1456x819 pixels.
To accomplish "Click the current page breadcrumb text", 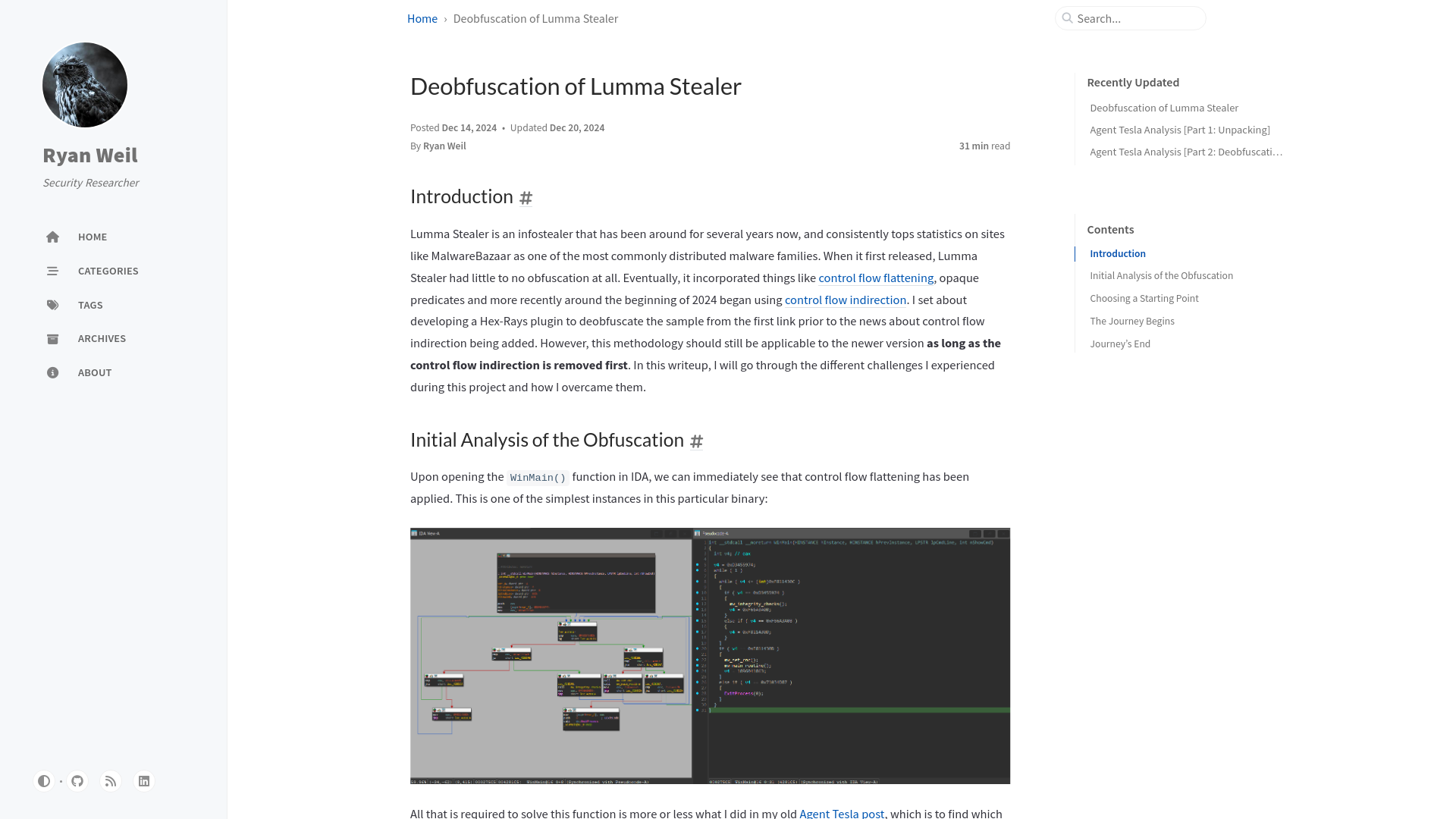I will [x=535, y=18].
